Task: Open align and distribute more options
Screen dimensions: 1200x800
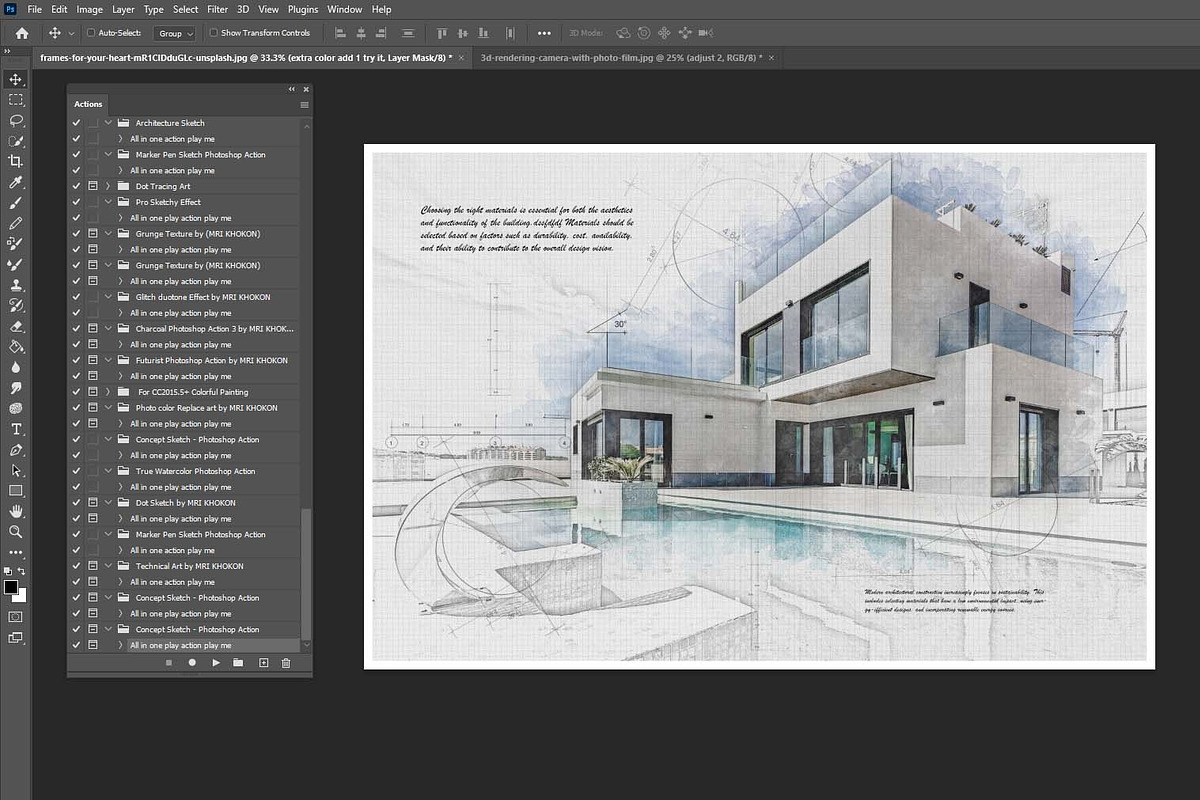Action: pos(544,33)
